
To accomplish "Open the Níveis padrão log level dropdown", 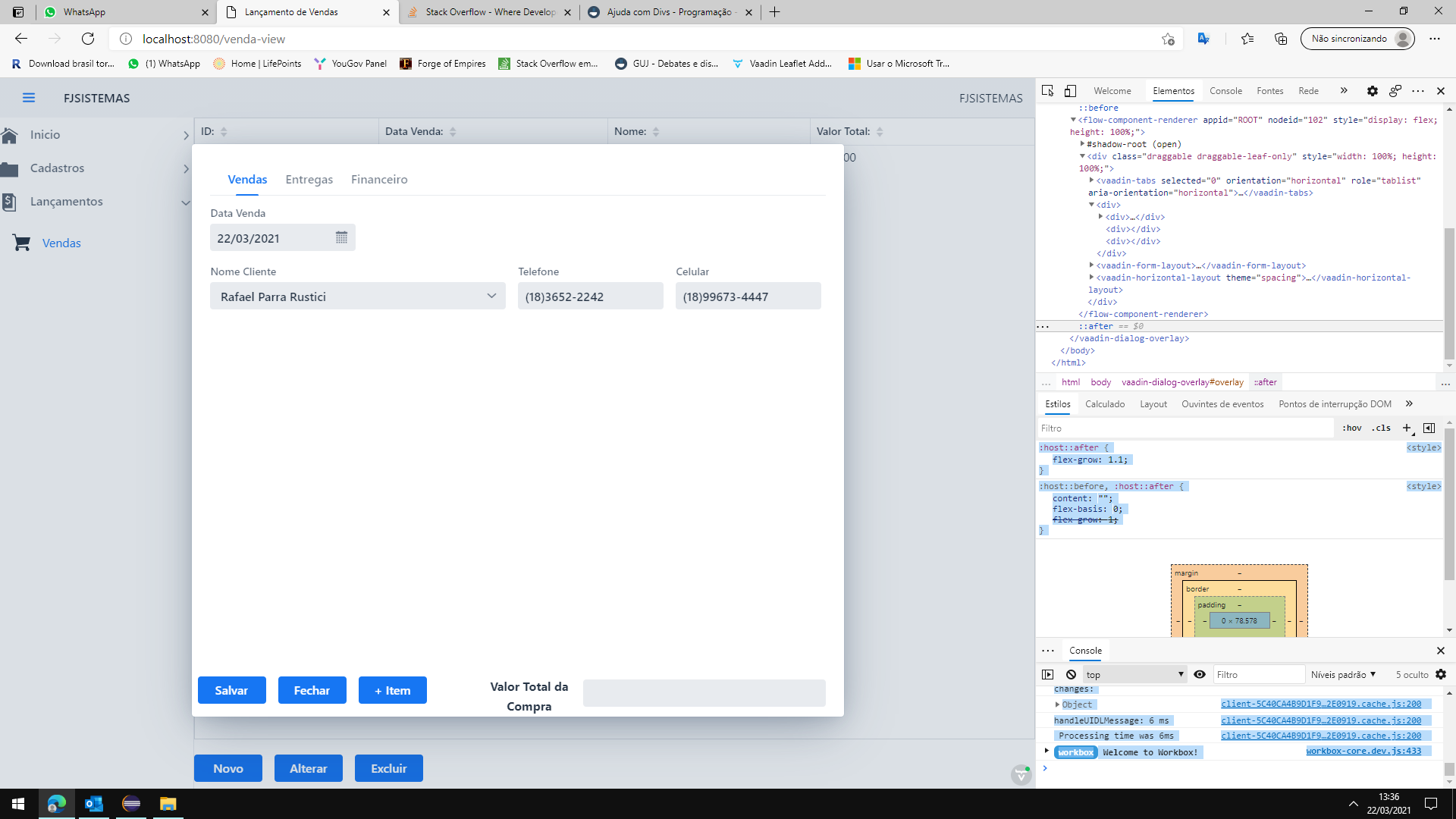I will point(1343,674).
